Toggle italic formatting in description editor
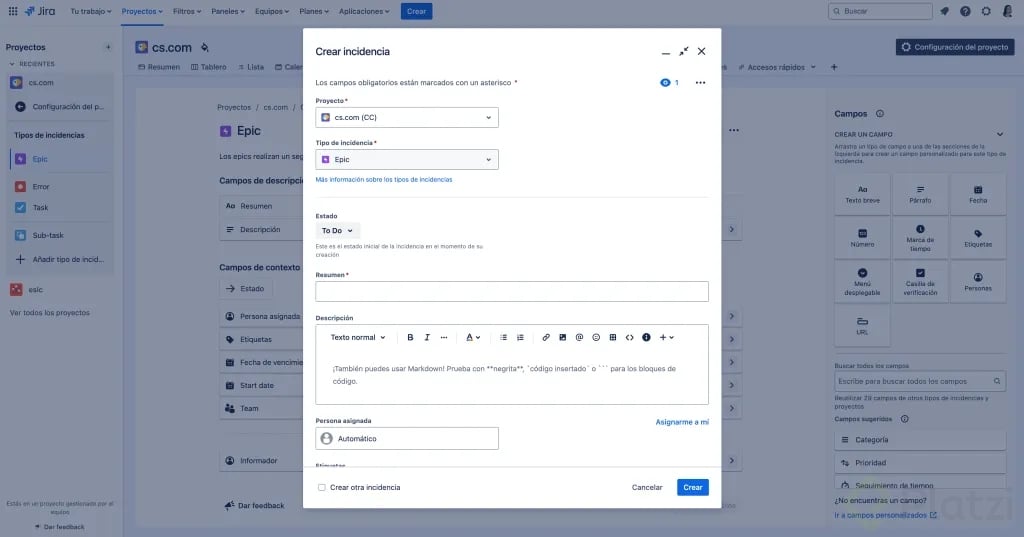The height and width of the screenshot is (537, 1024). coord(427,338)
